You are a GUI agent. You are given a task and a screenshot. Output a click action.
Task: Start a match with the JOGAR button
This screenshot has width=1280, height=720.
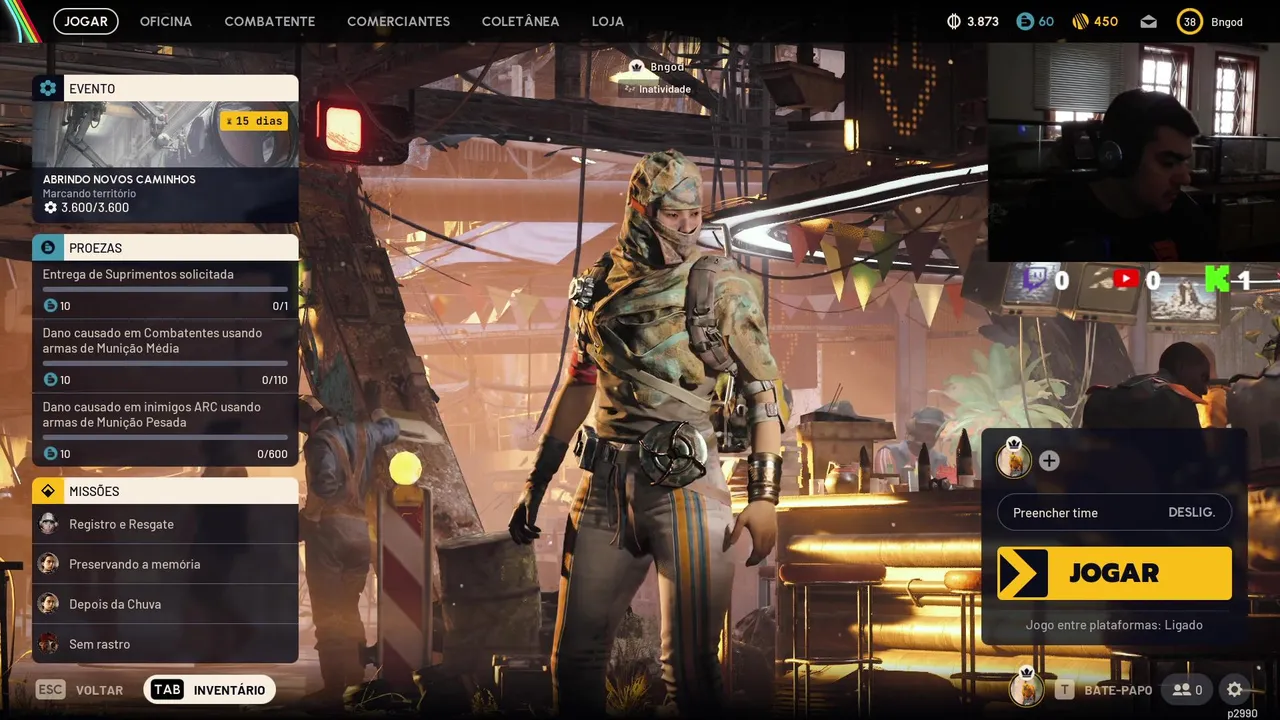(x=1114, y=573)
